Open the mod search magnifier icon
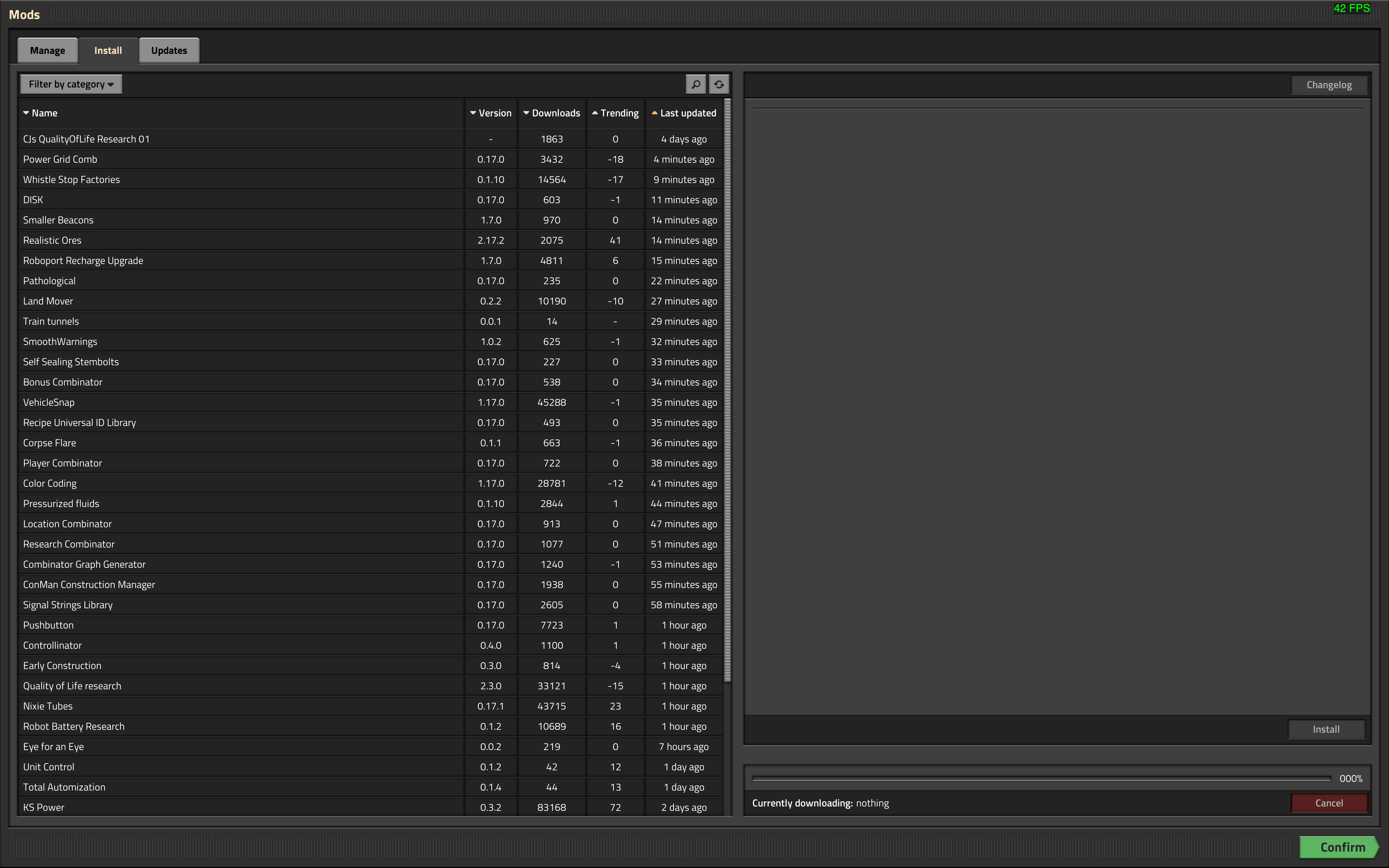 click(696, 84)
